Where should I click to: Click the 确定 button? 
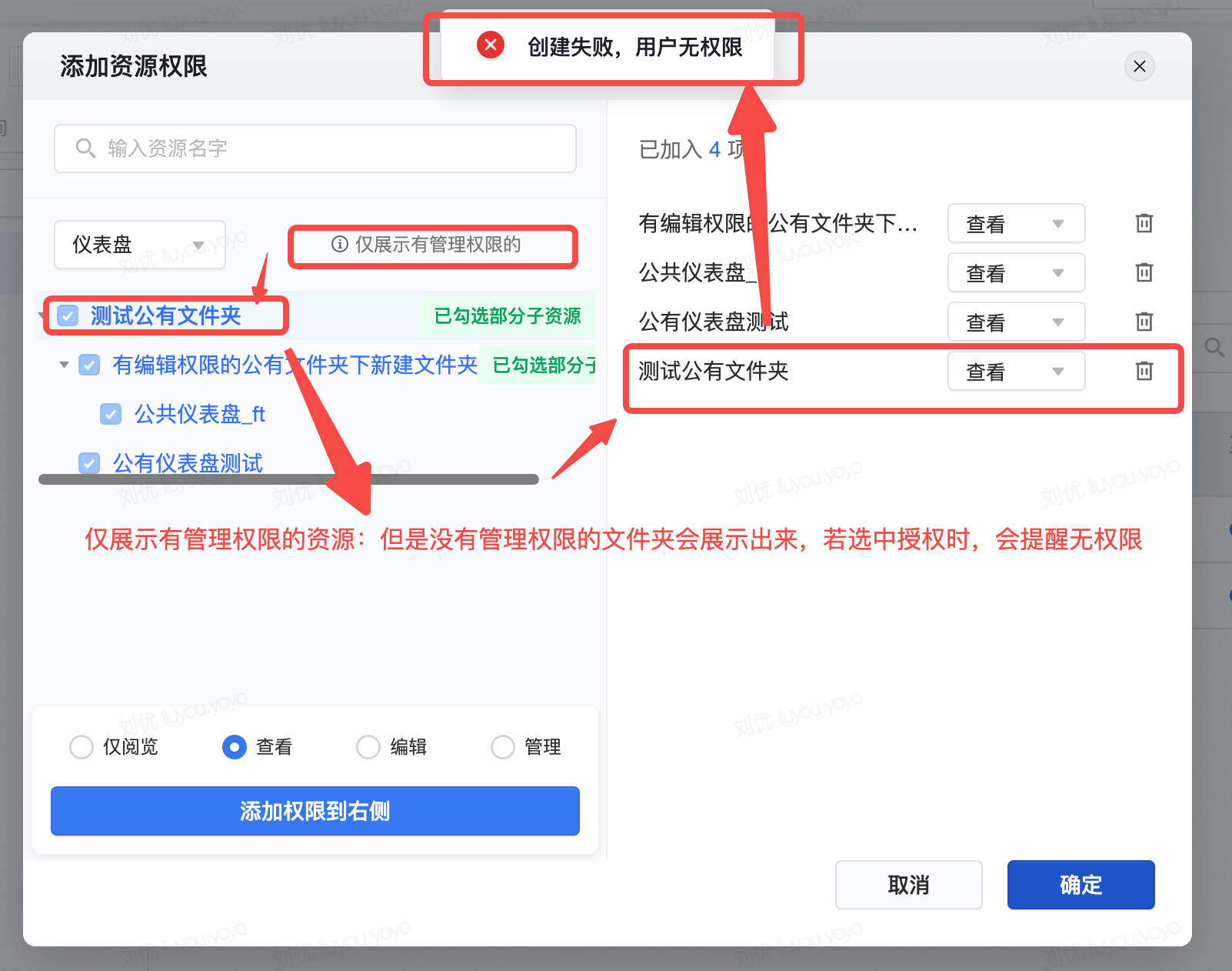pos(1080,885)
